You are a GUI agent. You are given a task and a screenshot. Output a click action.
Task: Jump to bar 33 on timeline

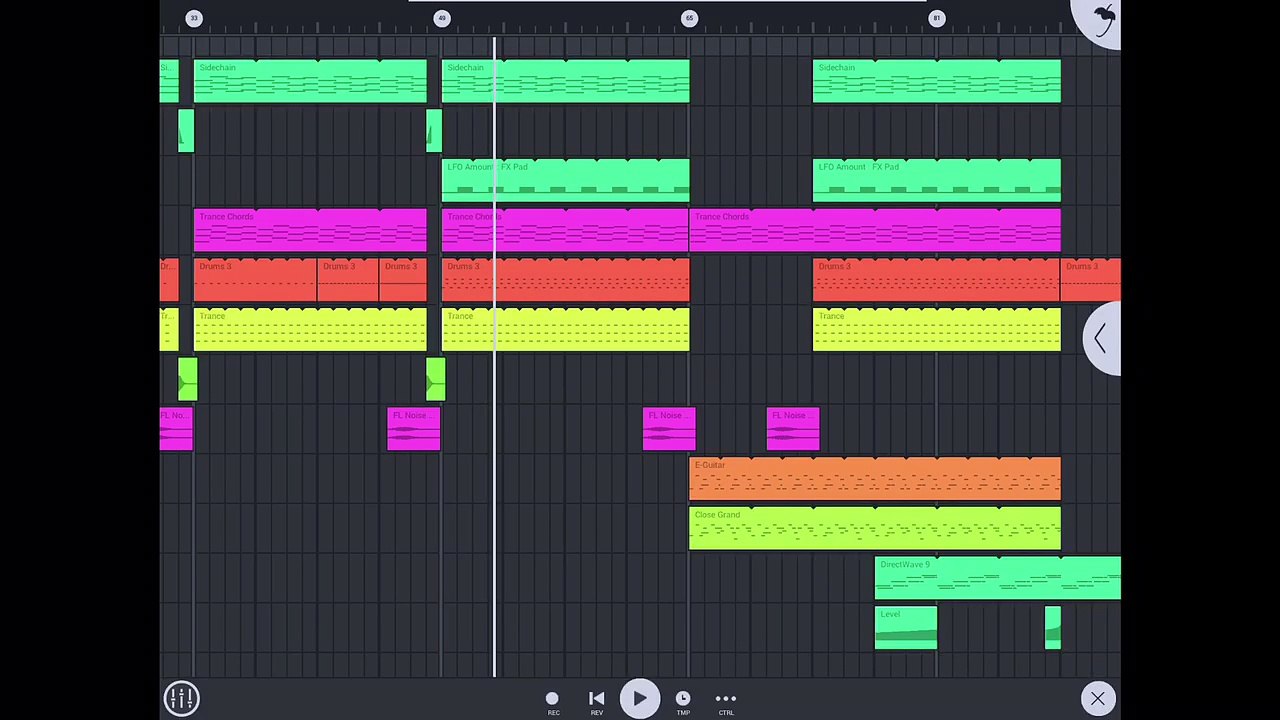click(x=194, y=18)
